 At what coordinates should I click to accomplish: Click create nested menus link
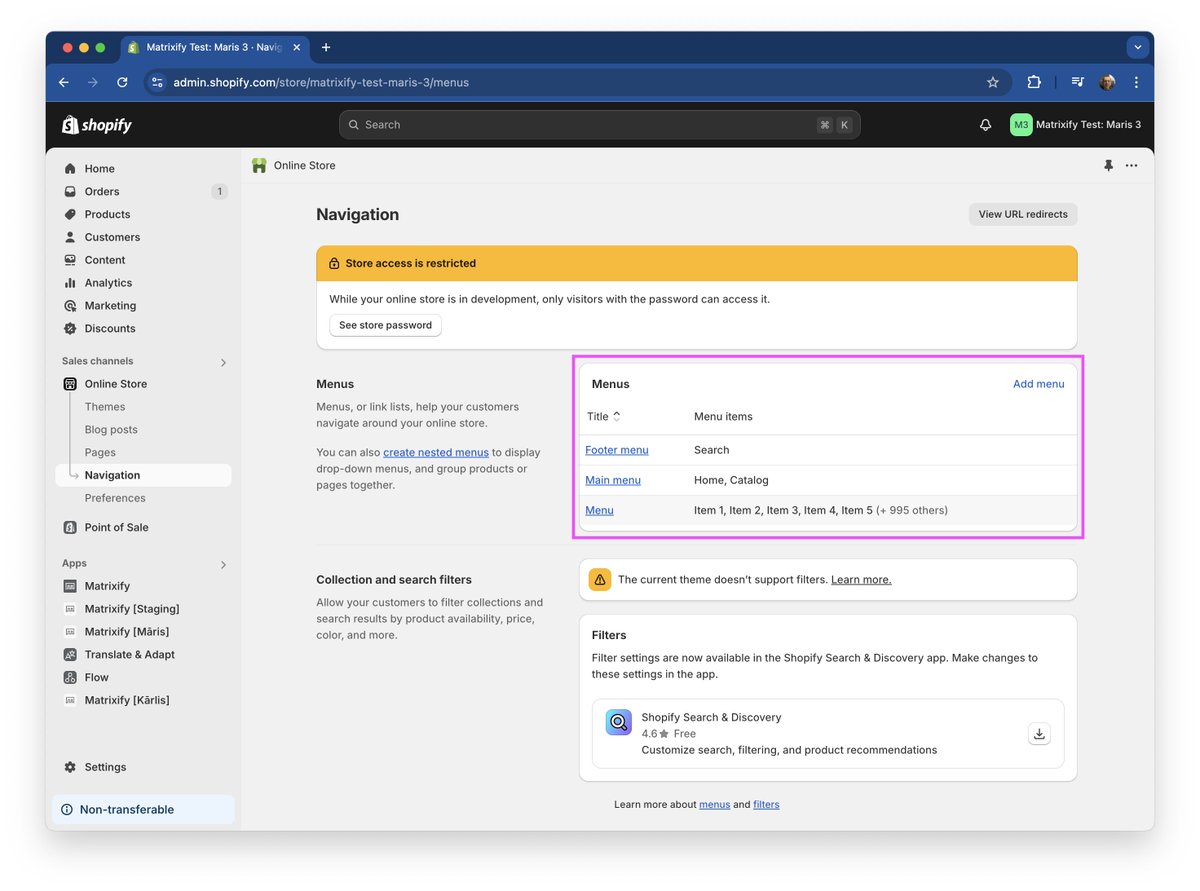coord(436,452)
